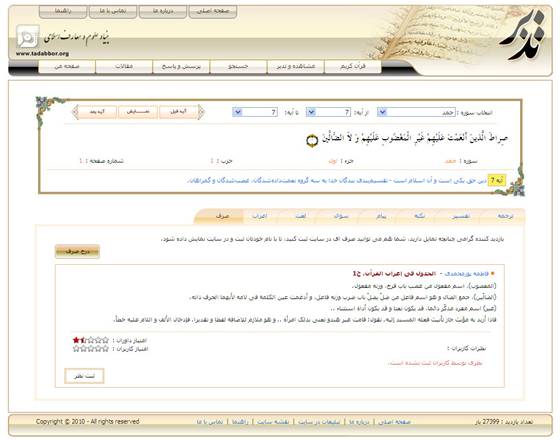Screen dimensions: 560x441
Task: Click the left arrow beside the next verse button
Action: (x=75, y=112)
